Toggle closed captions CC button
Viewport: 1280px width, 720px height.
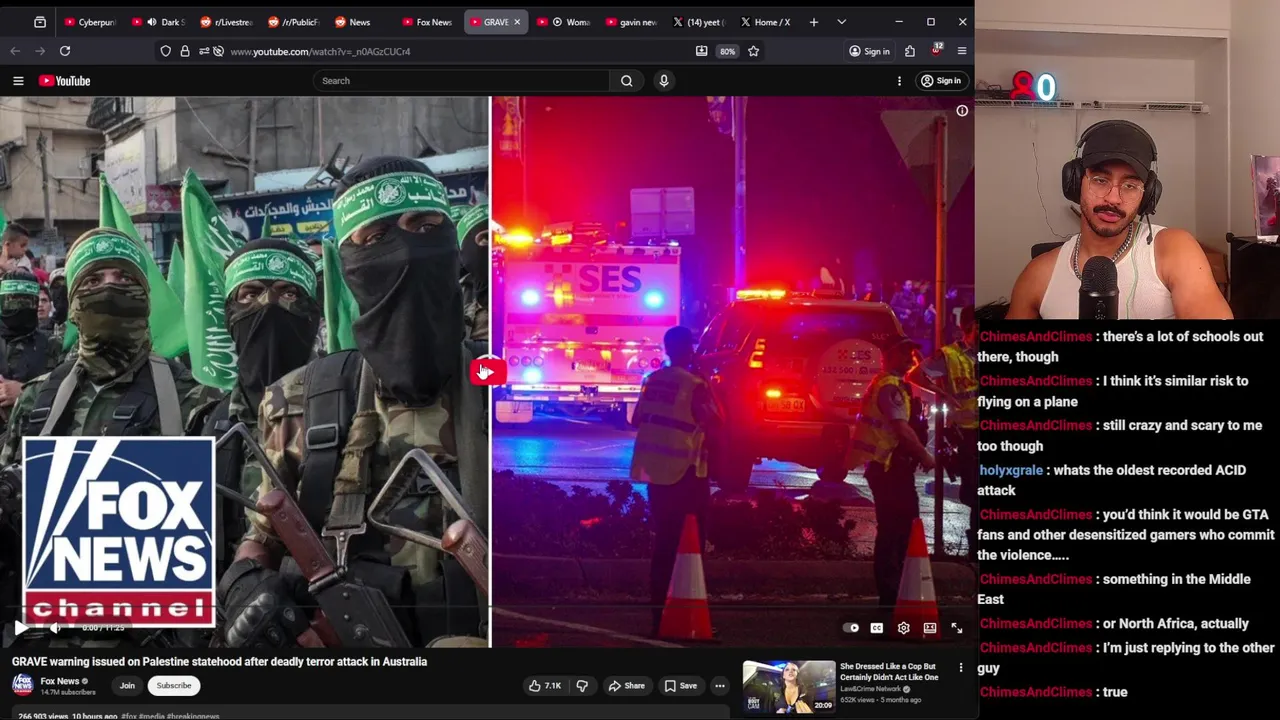click(x=876, y=628)
